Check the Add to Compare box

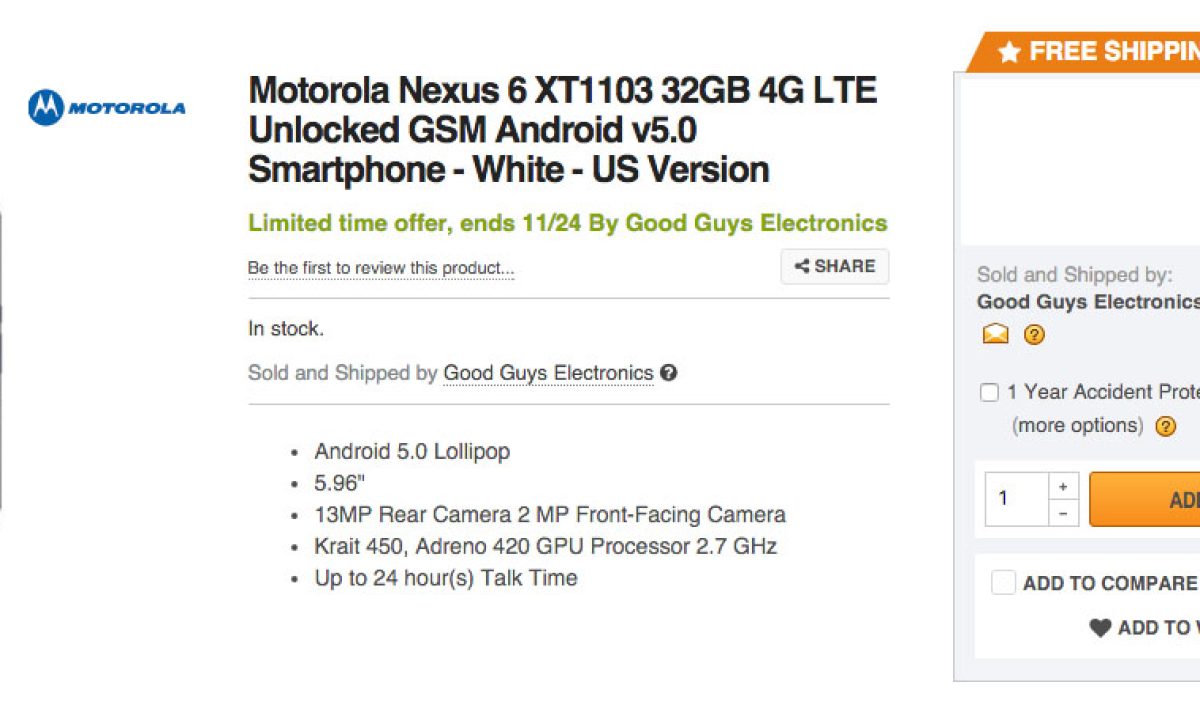click(x=1003, y=583)
